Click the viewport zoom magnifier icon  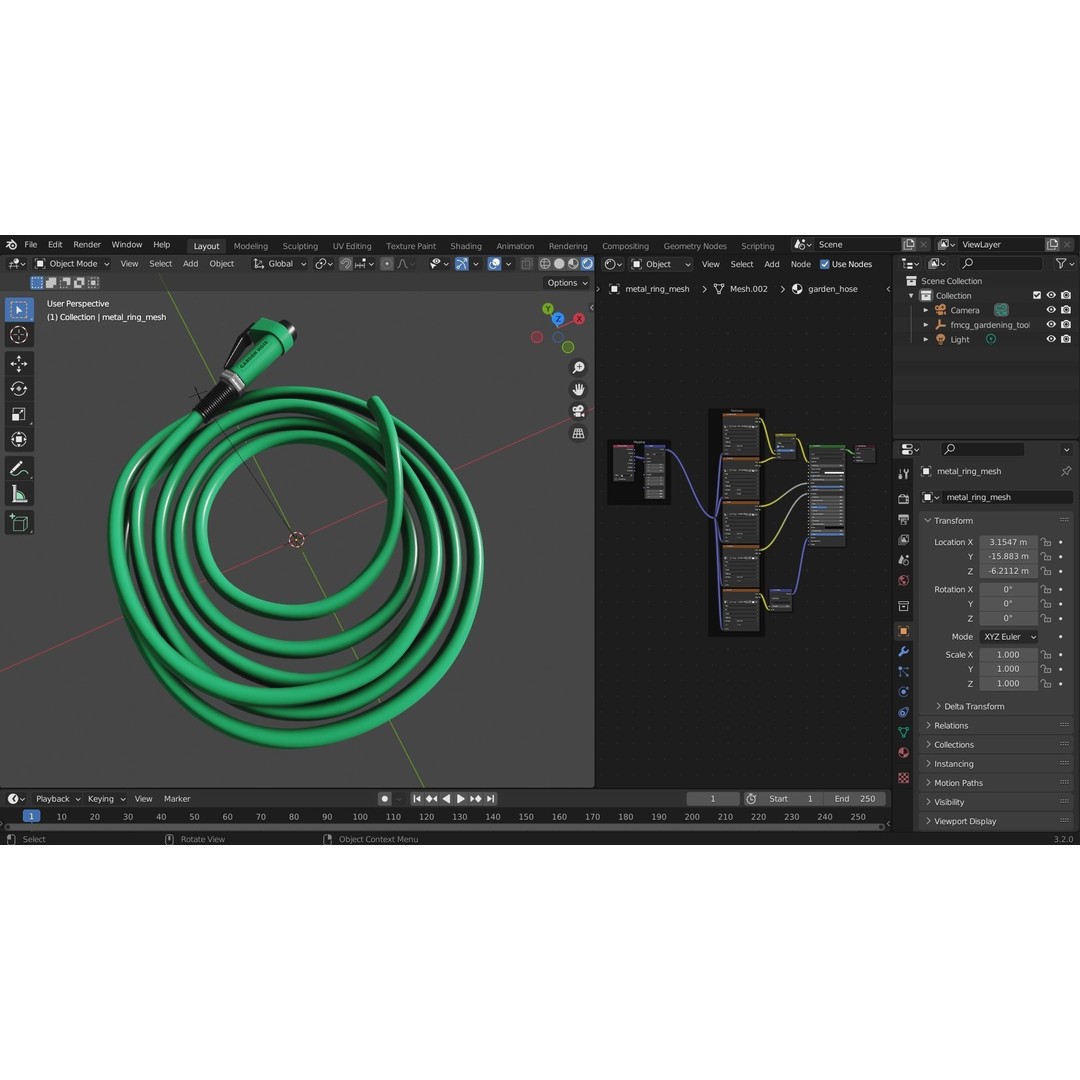[579, 368]
